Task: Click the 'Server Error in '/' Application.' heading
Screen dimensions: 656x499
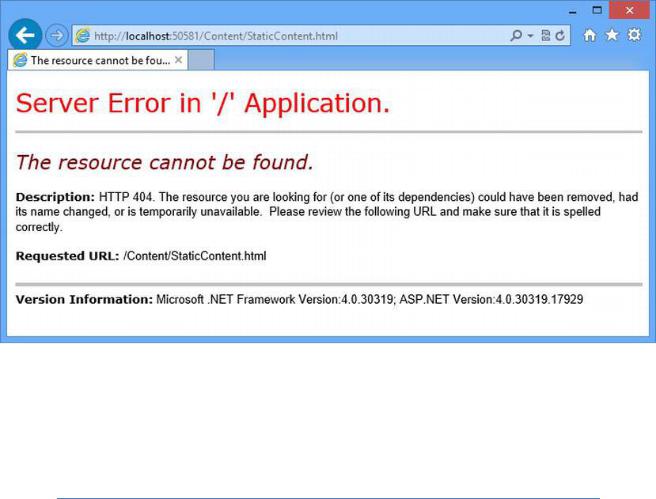Action: pos(203,103)
